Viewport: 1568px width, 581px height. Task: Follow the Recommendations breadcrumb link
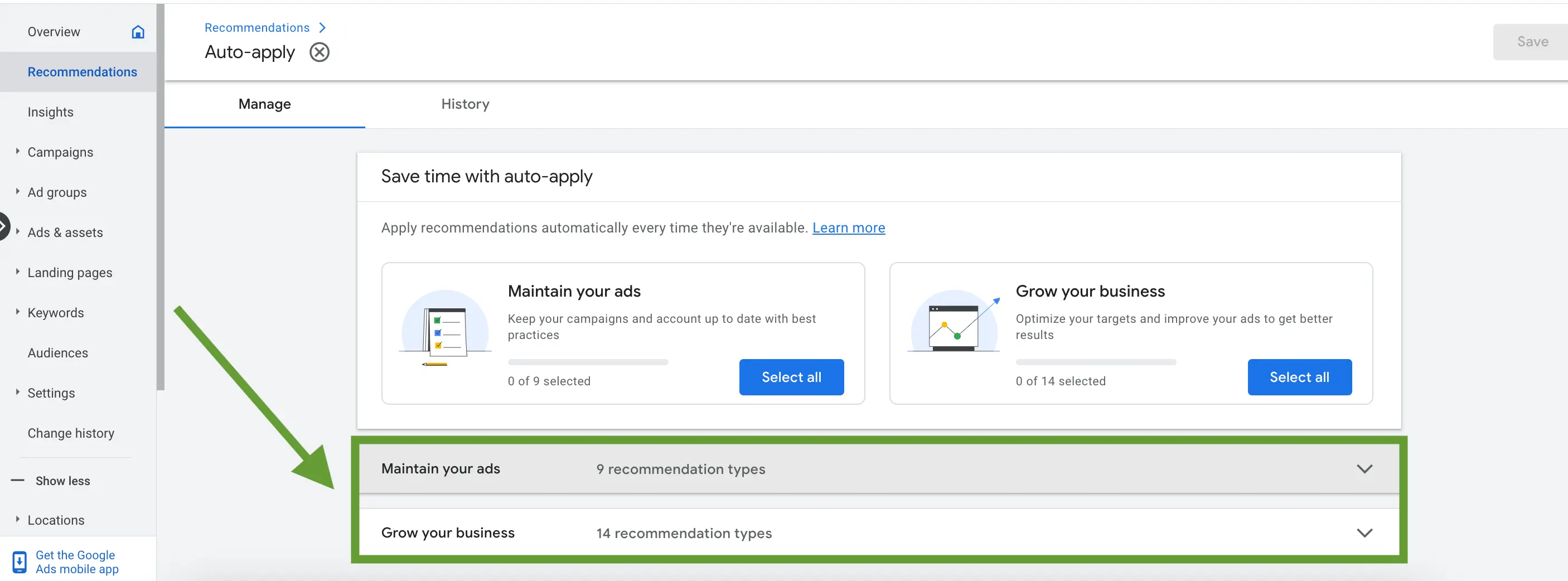coord(257,27)
